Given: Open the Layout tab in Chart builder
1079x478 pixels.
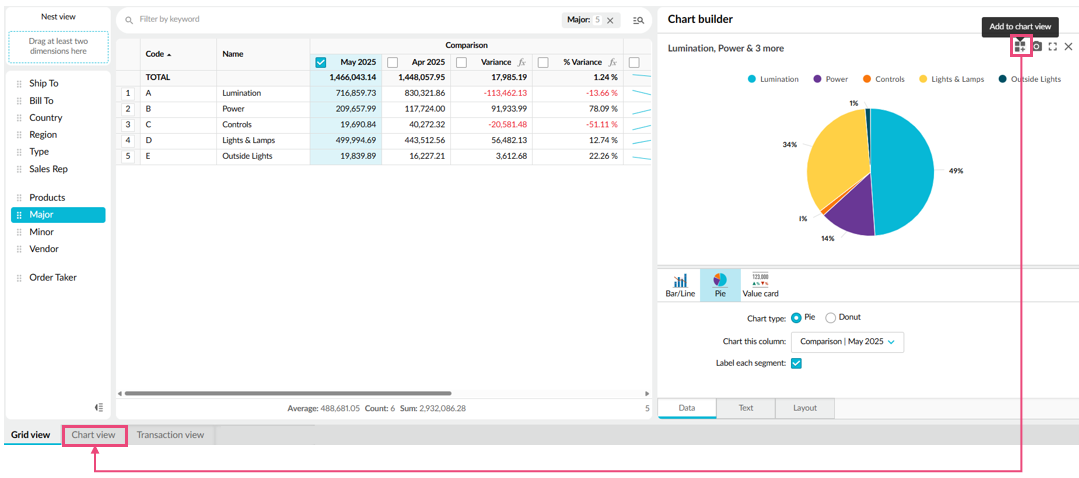Looking at the screenshot, I should [x=804, y=408].
